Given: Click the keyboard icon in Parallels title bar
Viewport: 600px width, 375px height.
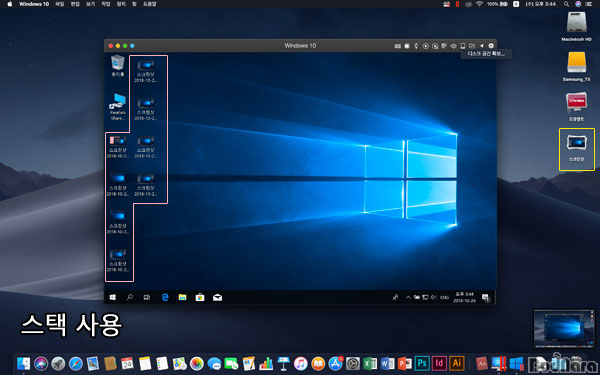Looking at the screenshot, I should click(398, 46).
